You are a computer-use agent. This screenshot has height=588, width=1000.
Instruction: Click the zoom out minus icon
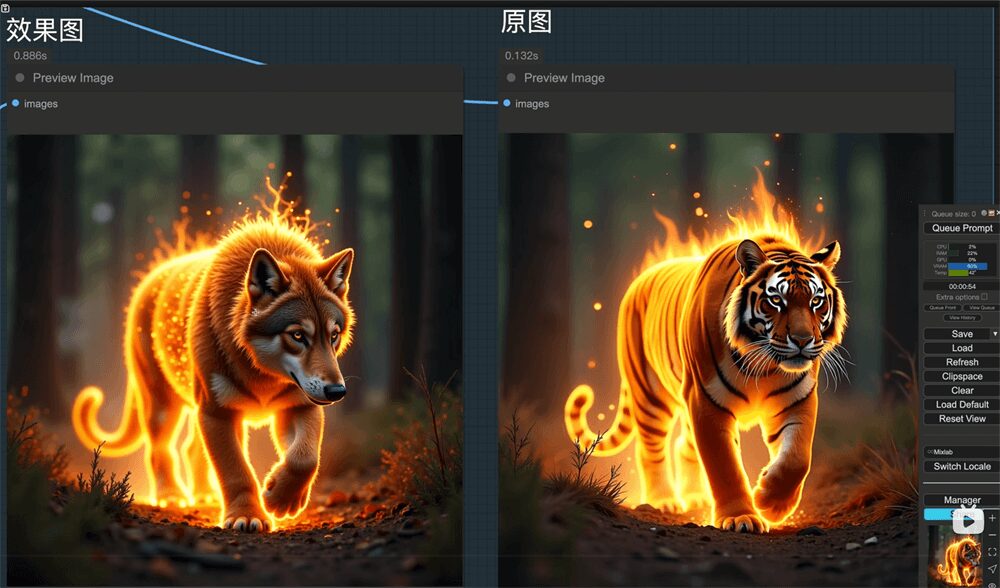(x=992, y=534)
